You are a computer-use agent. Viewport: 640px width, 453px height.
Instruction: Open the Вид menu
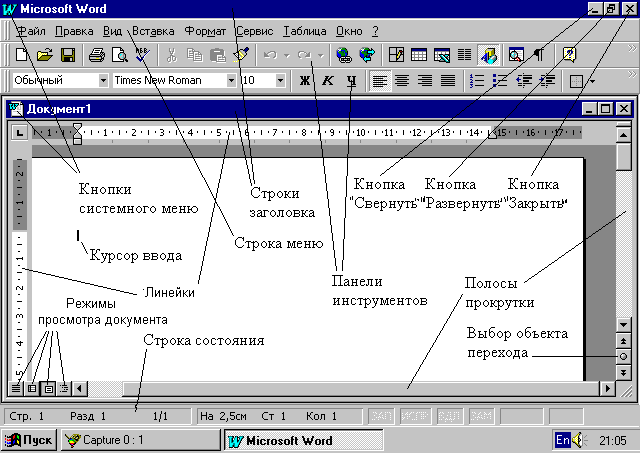coord(112,31)
